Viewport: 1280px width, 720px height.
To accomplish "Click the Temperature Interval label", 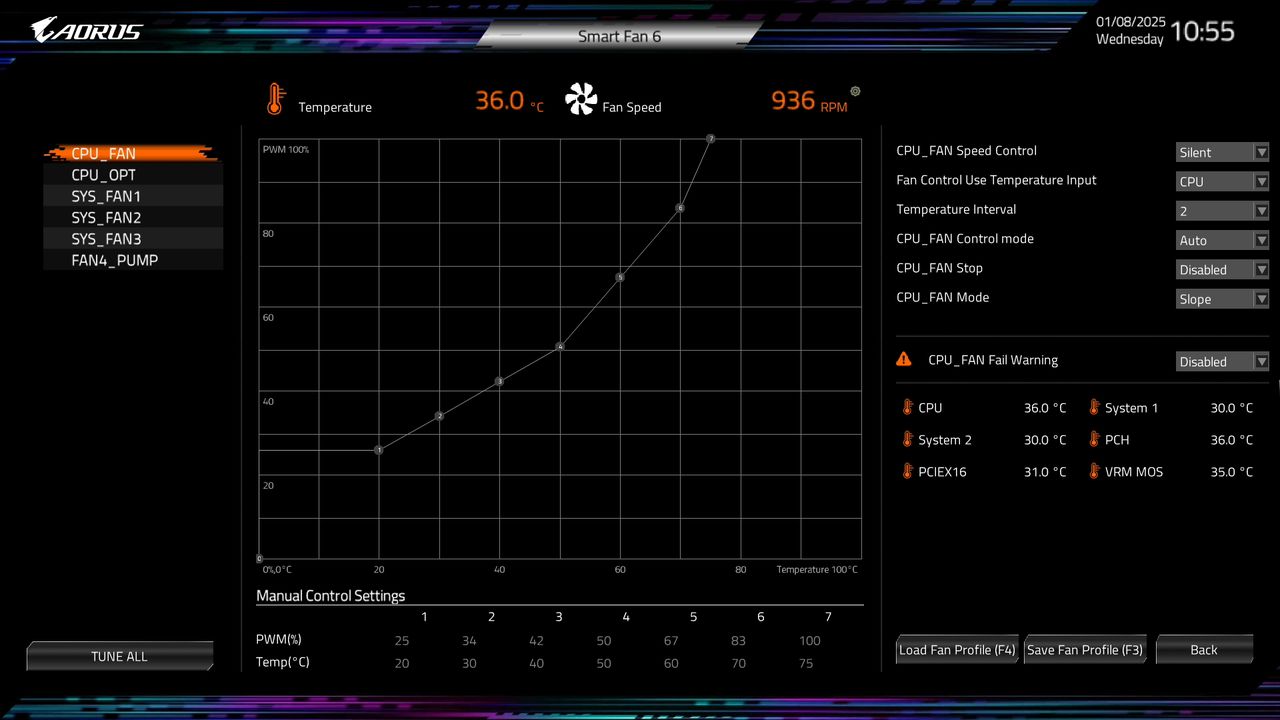I will pyautogui.click(x=956, y=209).
